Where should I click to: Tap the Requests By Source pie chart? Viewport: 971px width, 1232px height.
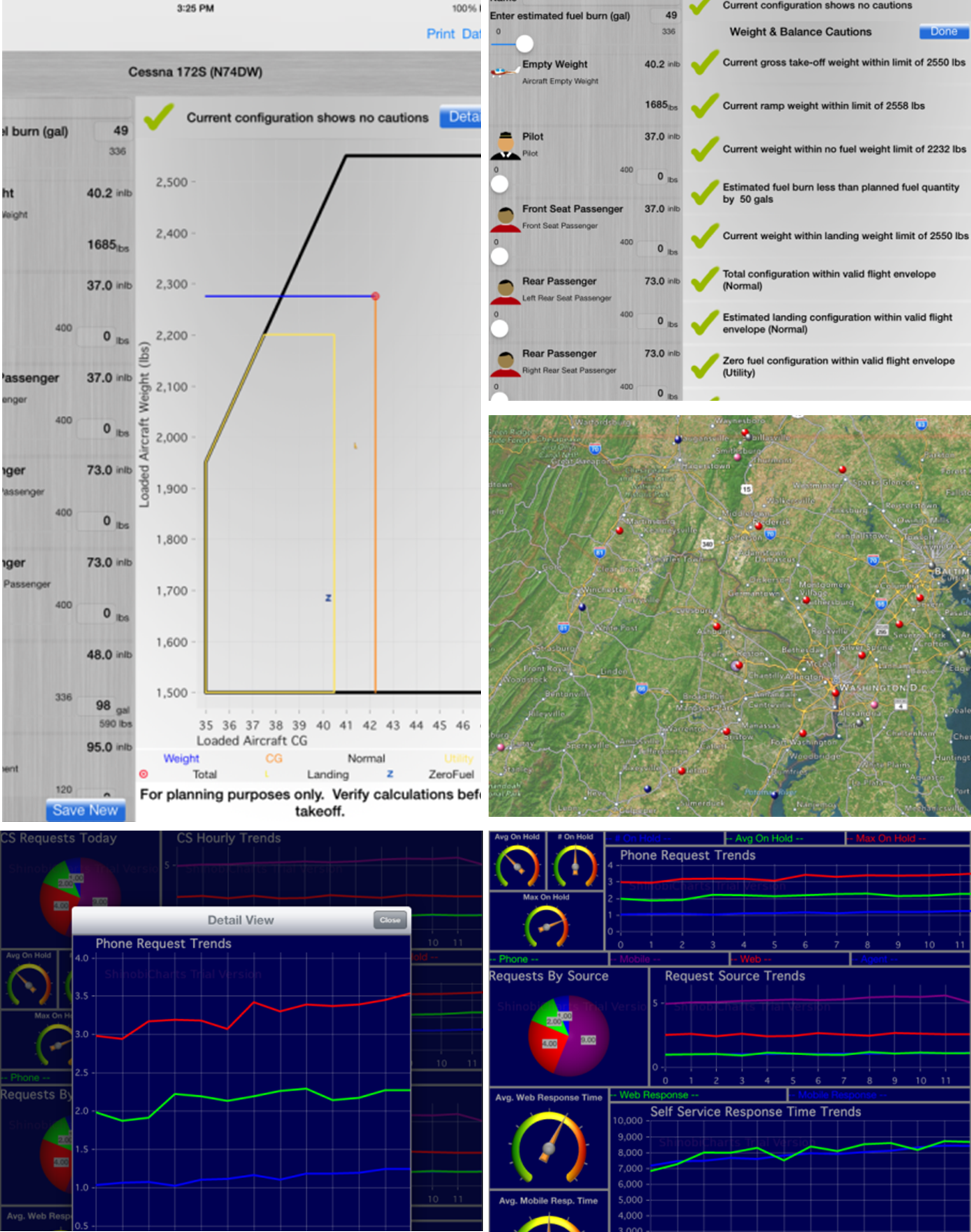[x=568, y=1036]
